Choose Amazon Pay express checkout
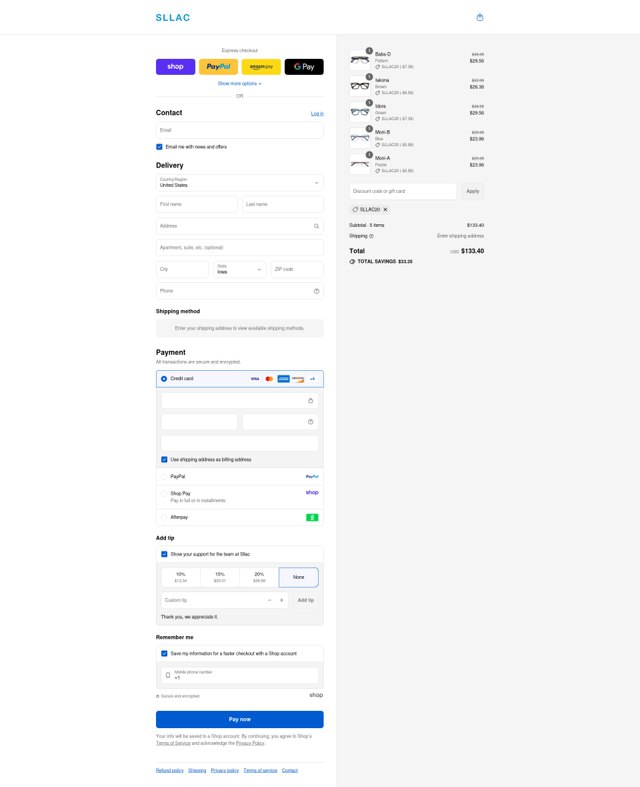Screen dimensions: 640x787 [261, 67]
